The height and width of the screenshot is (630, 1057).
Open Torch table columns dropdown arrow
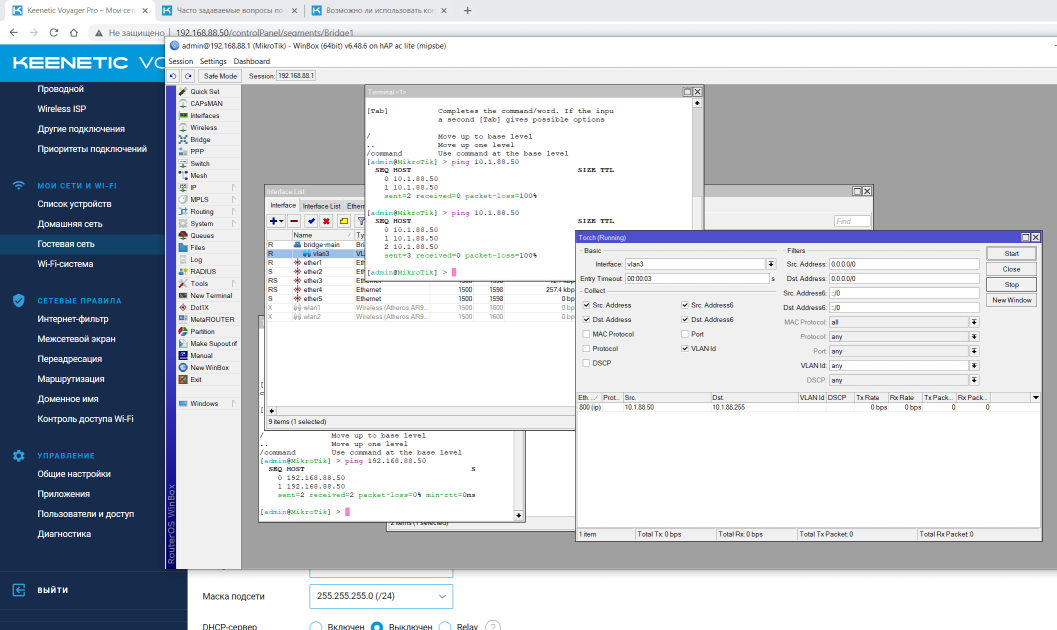tap(1035, 398)
